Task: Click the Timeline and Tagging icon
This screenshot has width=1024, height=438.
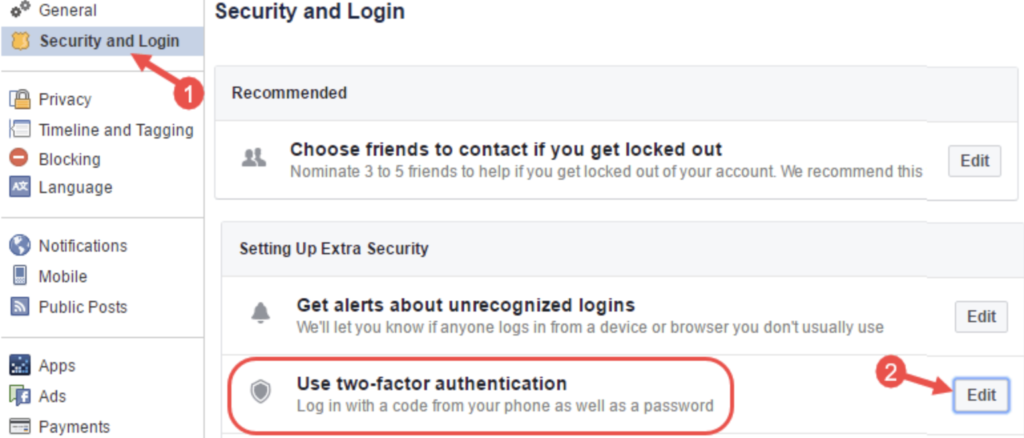Action: [20, 130]
